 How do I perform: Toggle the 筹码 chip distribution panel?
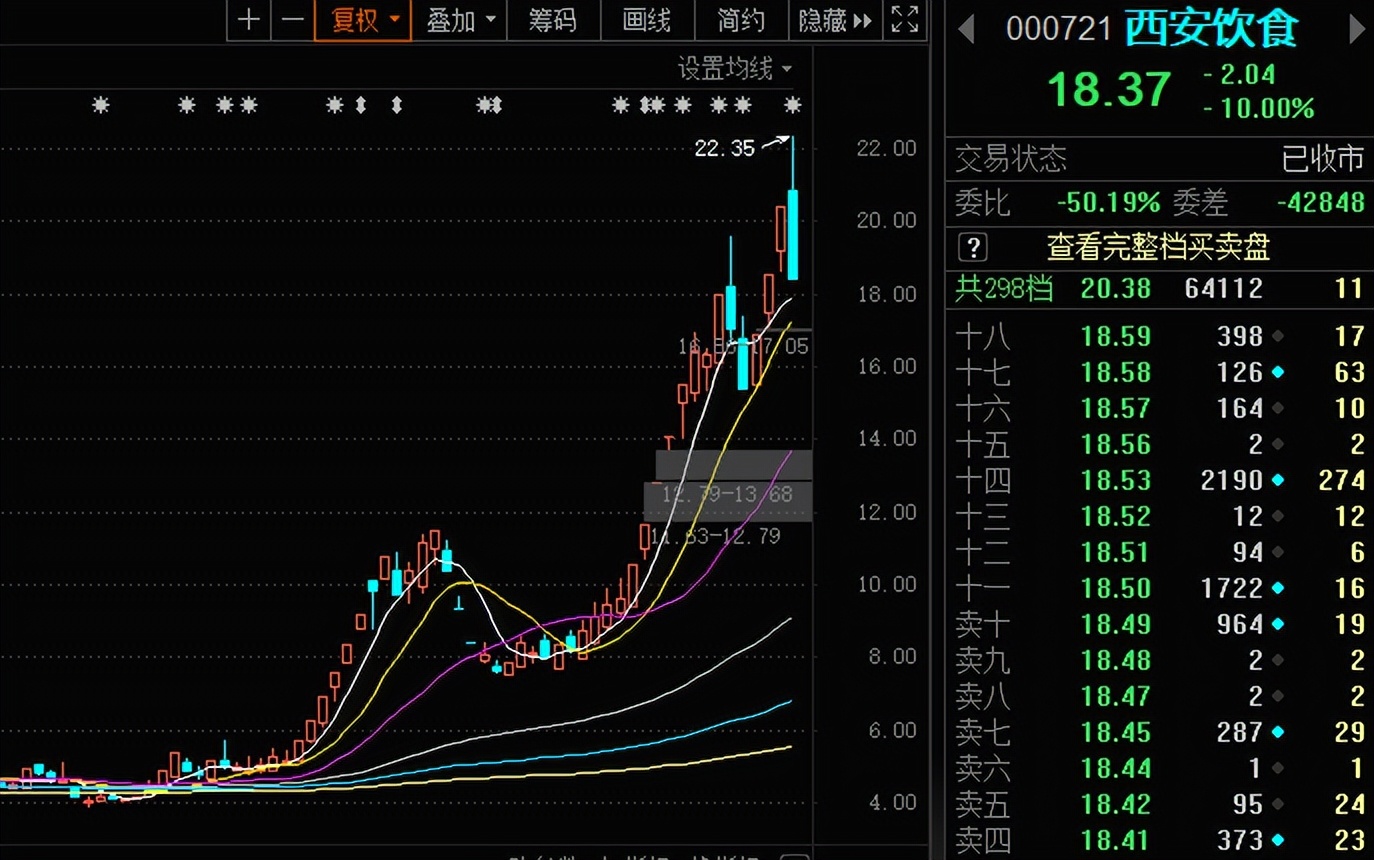[553, 20]
